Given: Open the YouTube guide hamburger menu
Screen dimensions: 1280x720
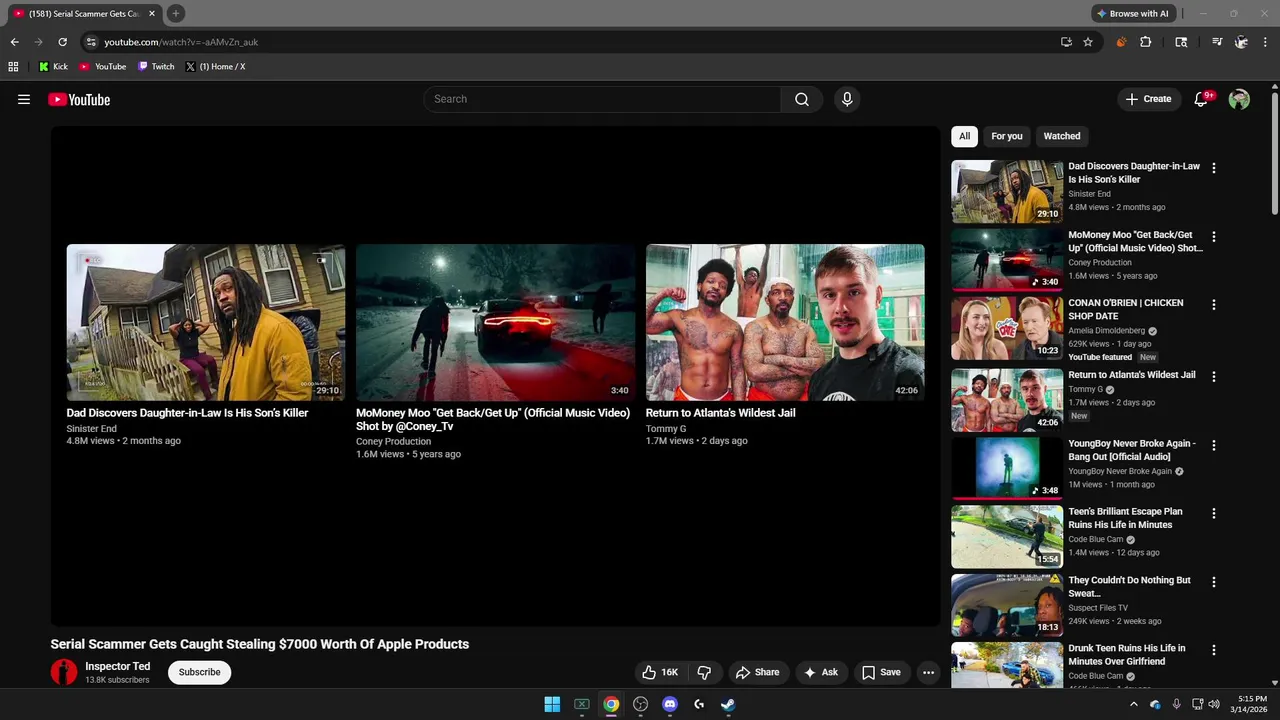Looking at the screenshot, I should (24, 99).
